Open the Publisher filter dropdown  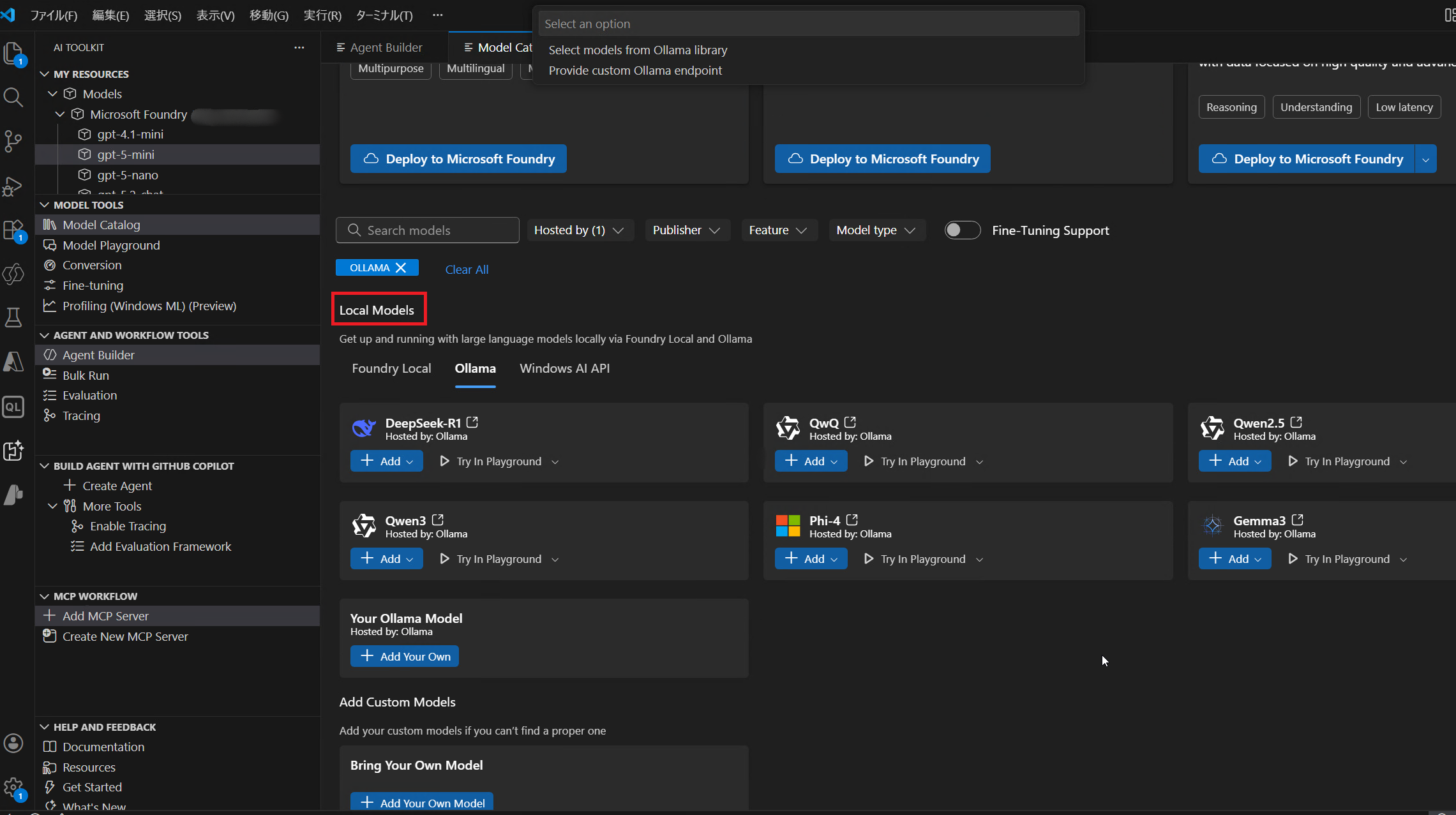tap(686, 230)
